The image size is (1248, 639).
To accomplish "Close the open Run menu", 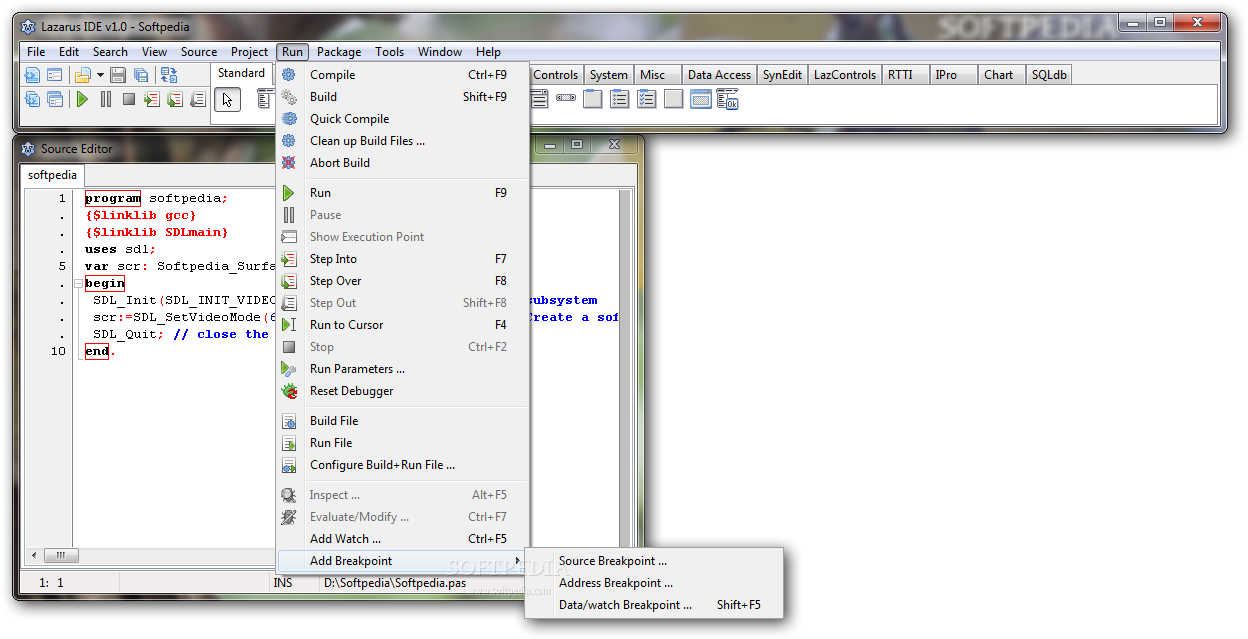I will tap(292, 52).
